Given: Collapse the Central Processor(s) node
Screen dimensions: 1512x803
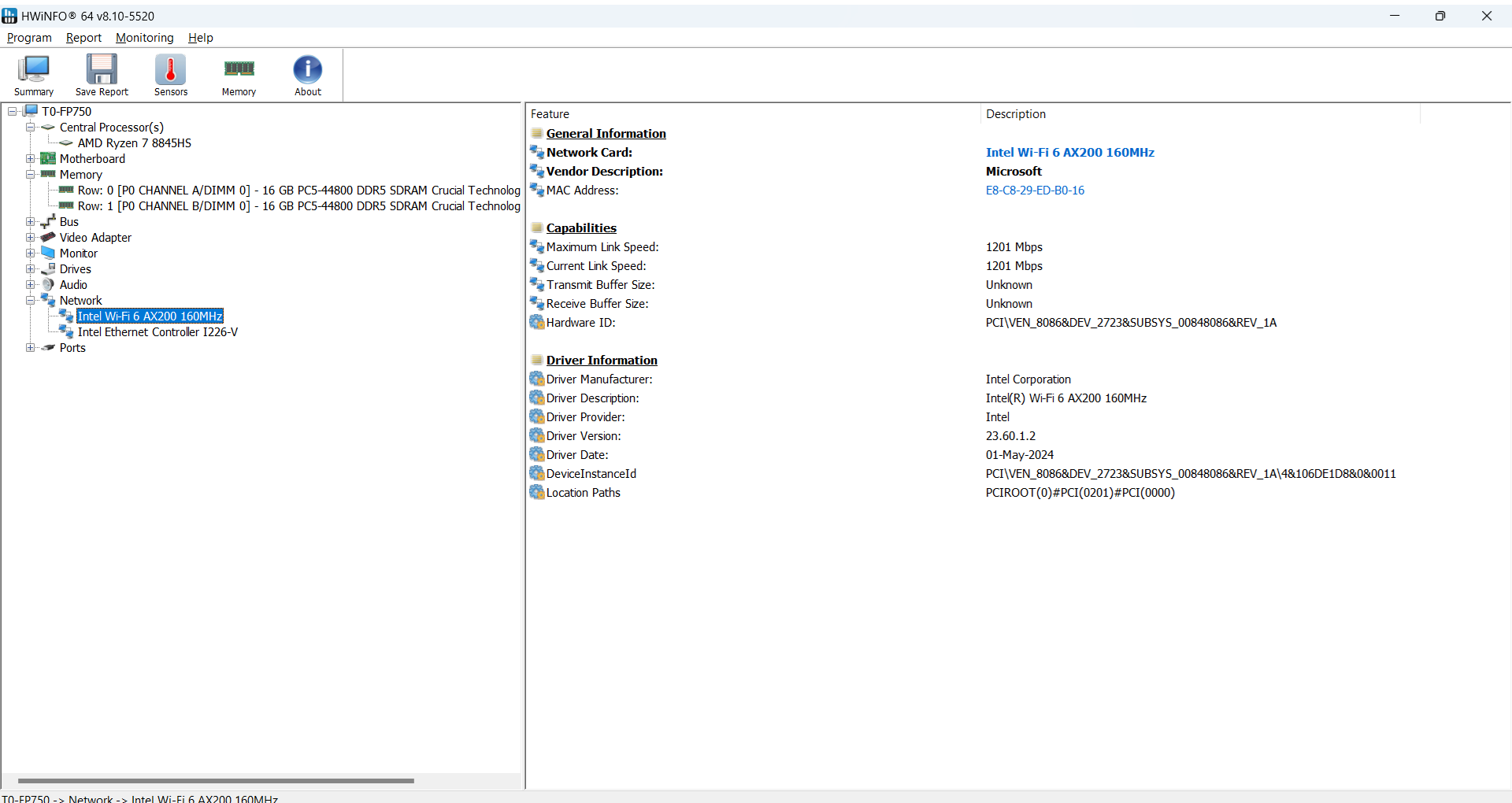Looking at the screenshot, I should tap(30, 127).
